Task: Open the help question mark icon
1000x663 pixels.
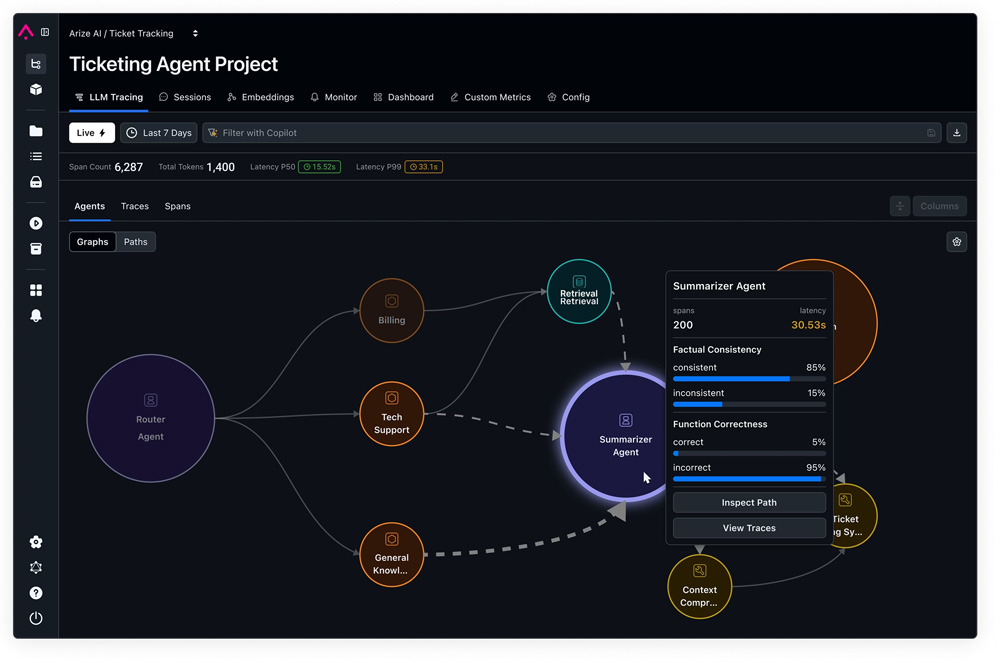Action: (x=36, y=593)
